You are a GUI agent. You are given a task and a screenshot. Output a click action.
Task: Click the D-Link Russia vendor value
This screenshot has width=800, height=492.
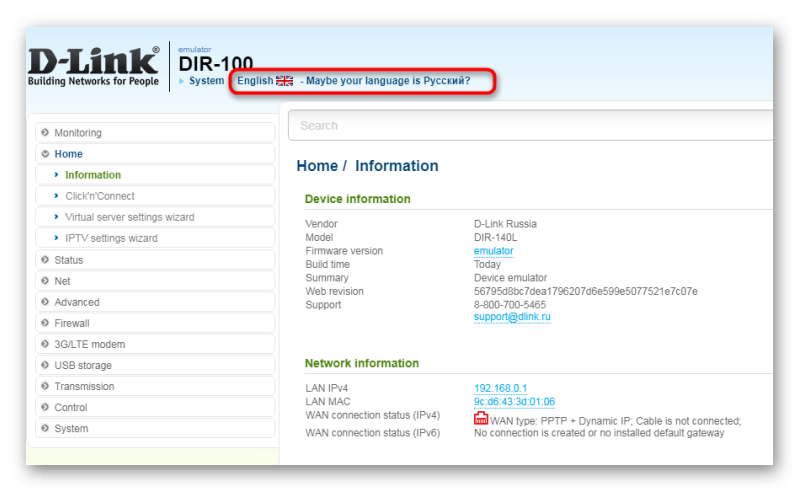(x=505, y=224)
